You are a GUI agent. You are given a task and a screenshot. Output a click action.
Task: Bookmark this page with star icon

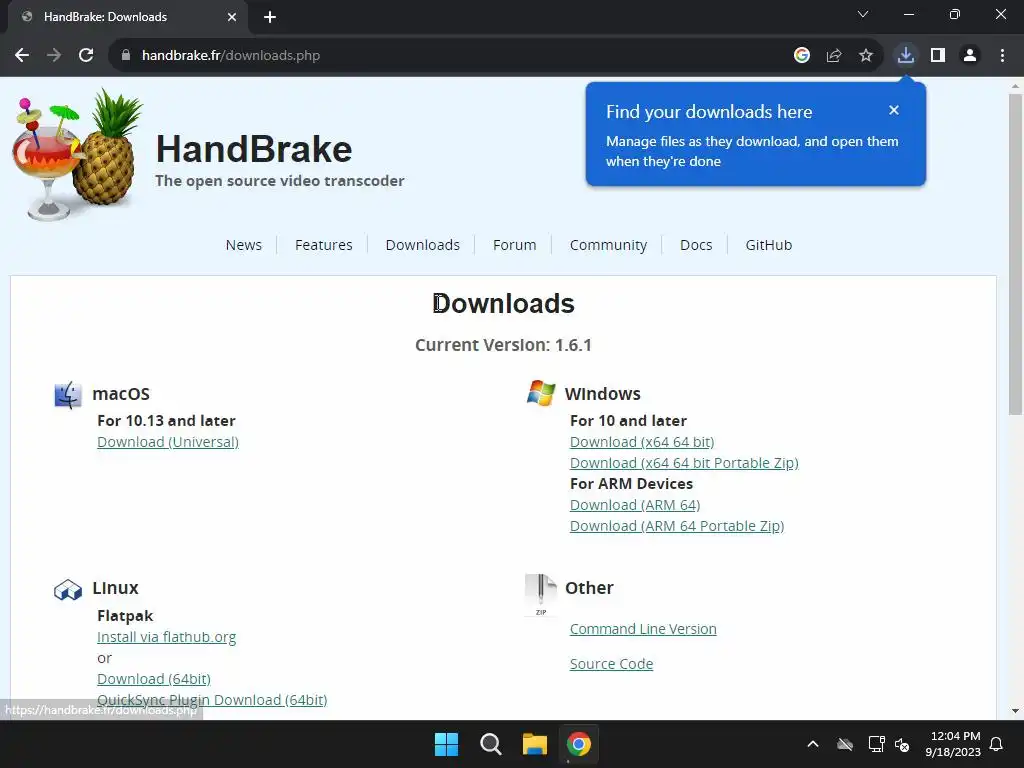click(x=866, y=56)
